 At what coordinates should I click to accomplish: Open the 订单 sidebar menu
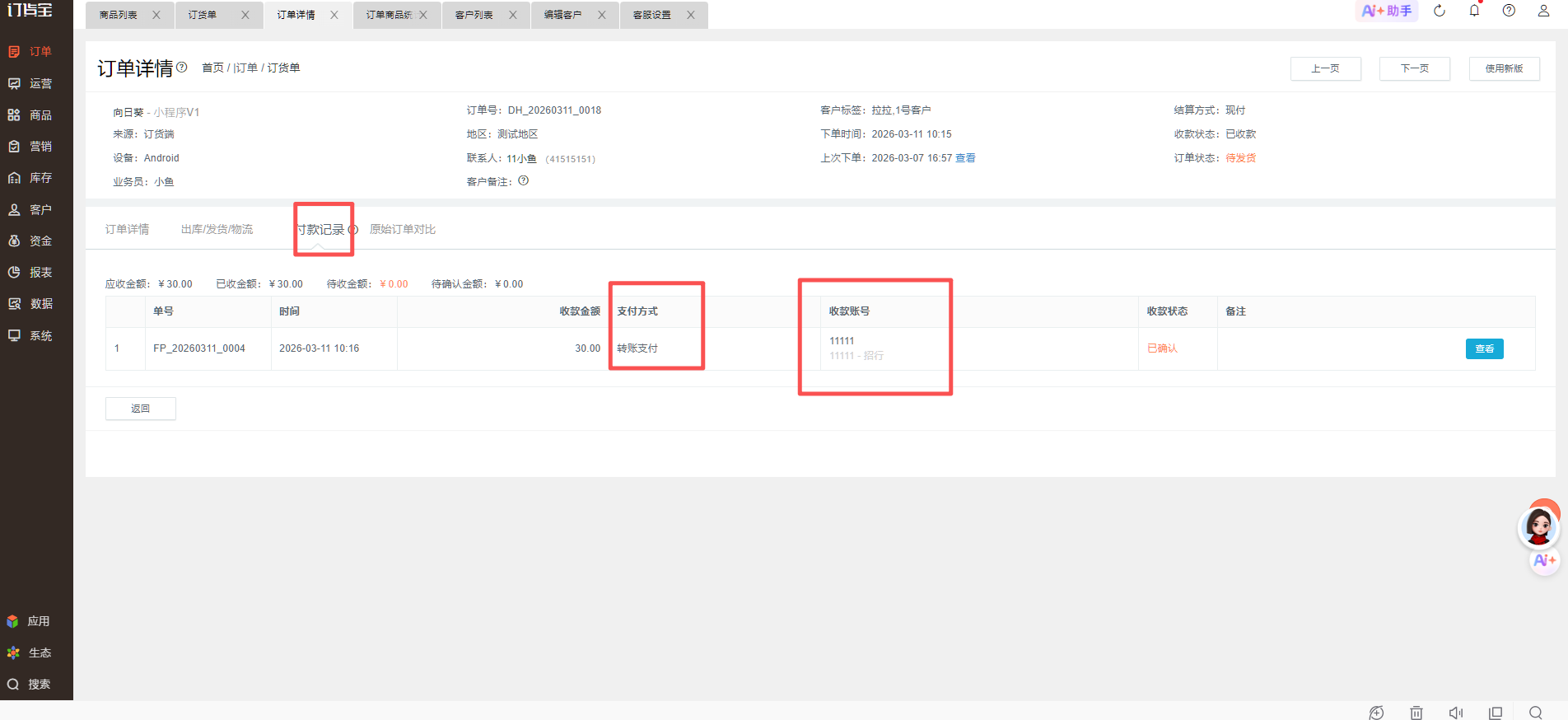click(30, 52)
